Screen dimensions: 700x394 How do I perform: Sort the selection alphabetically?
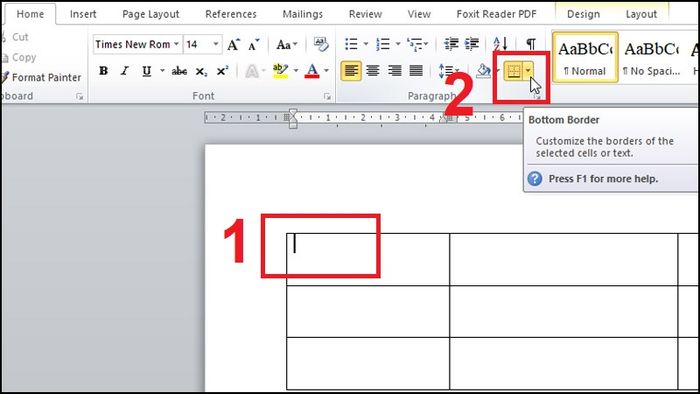[x=500, y=44]
